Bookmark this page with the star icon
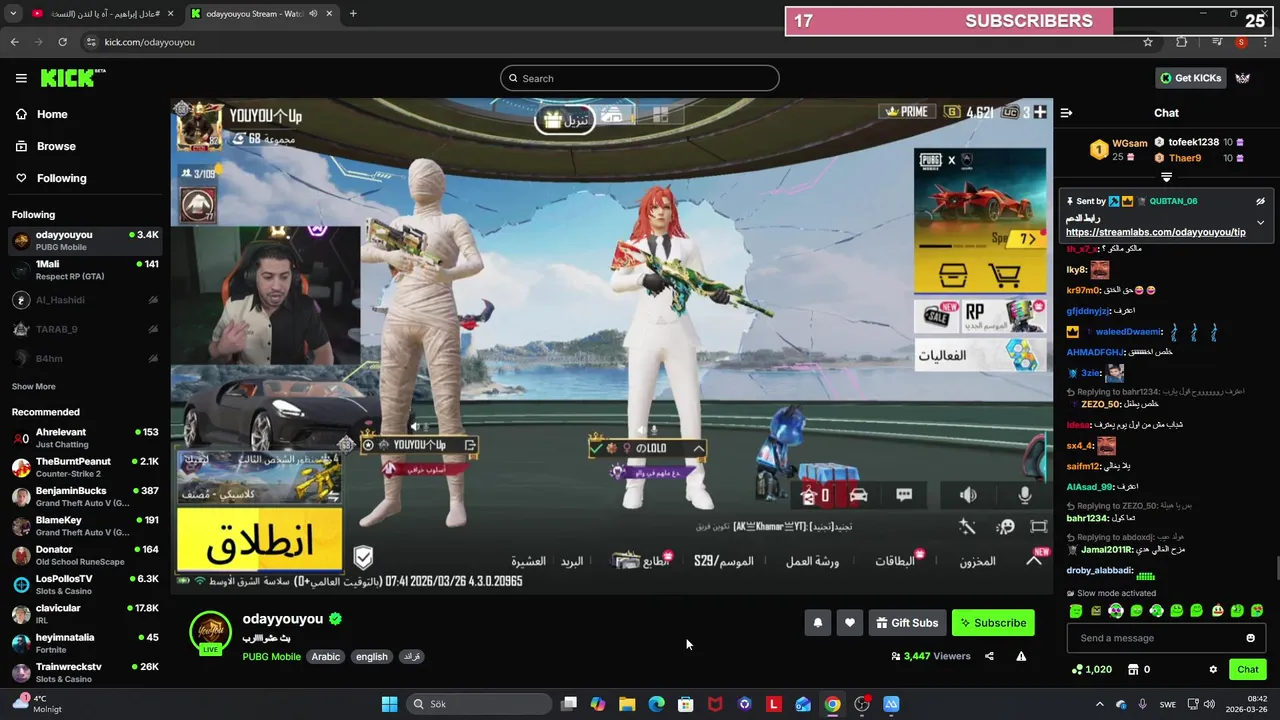 pyautogui.click(x=1148, y=42)
